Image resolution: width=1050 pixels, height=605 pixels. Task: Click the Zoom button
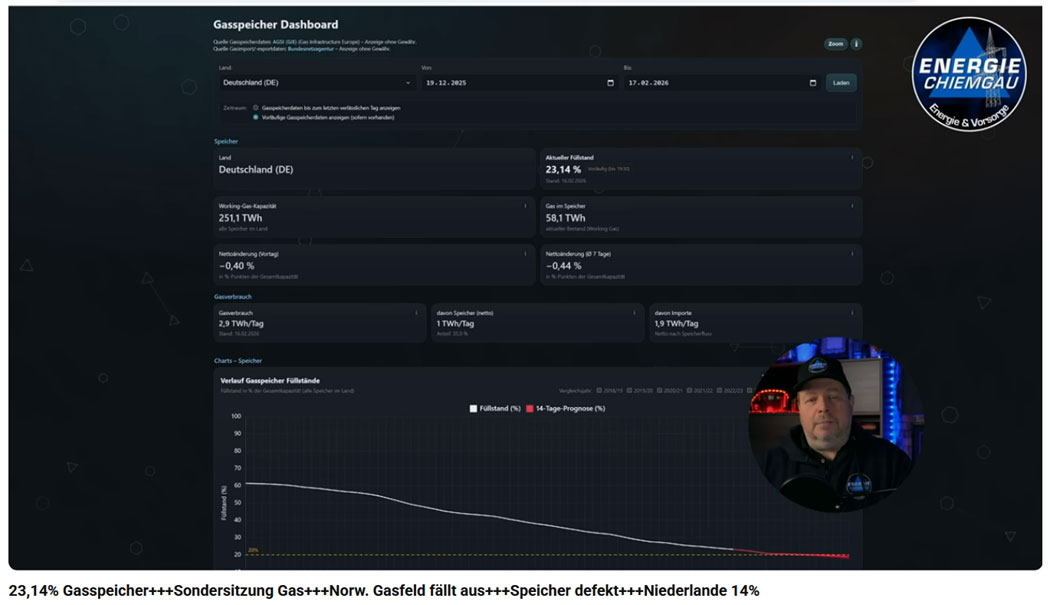pos(835,44)
